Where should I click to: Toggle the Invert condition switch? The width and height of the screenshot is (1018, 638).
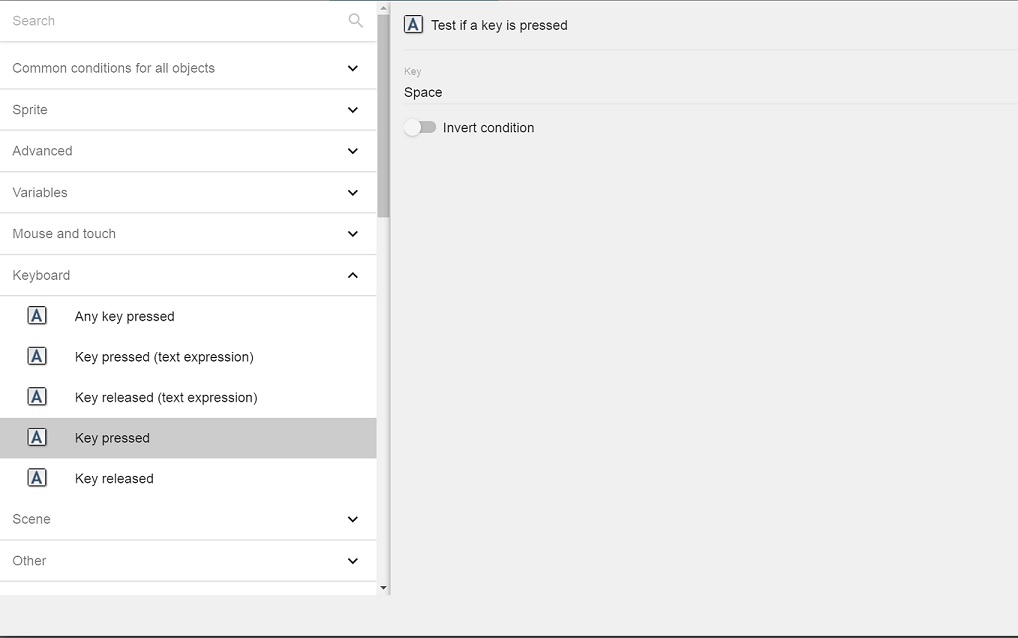(x=420, y=128)
